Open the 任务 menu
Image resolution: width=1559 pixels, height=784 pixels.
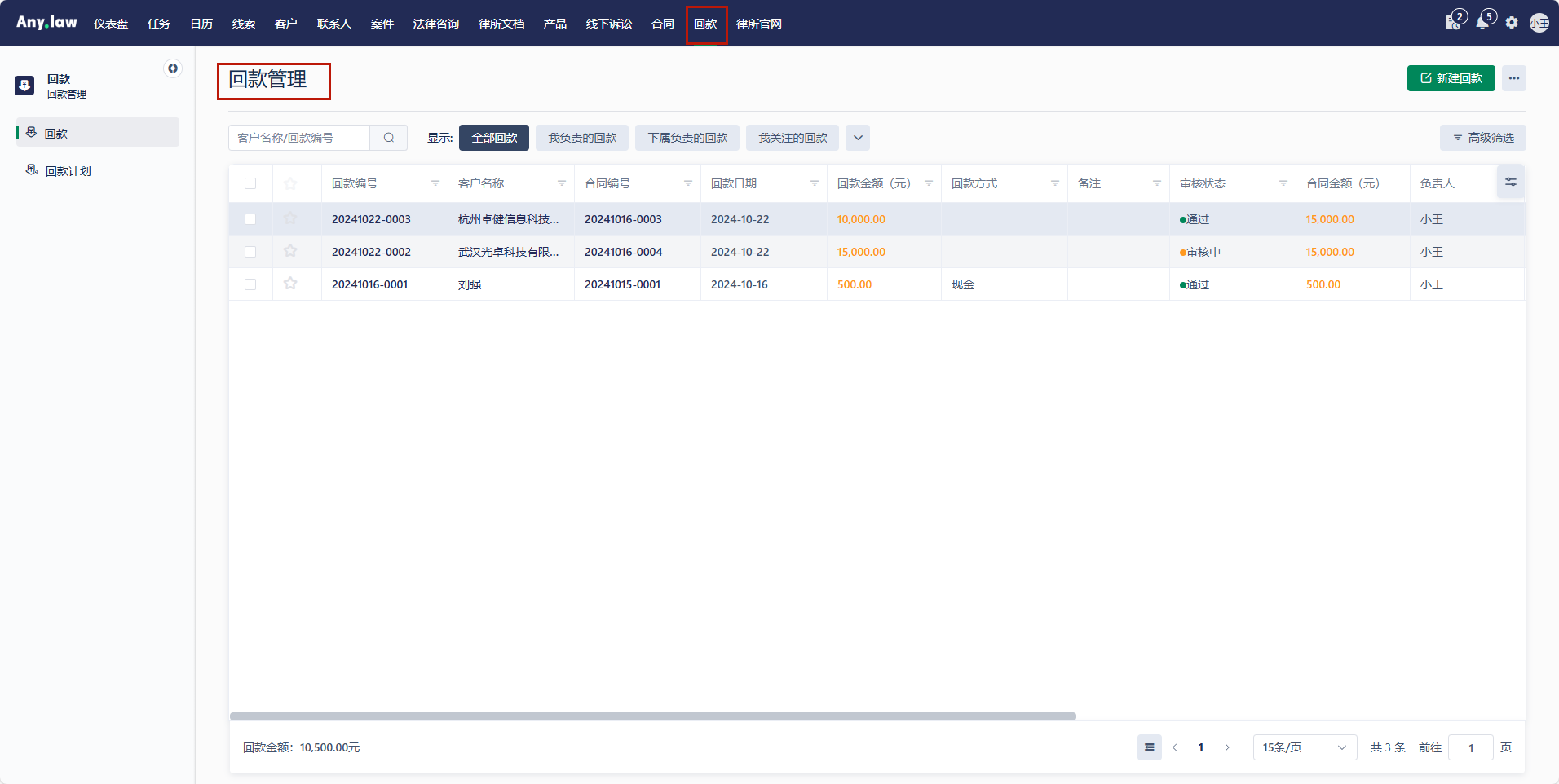click(x=159, y=24)
